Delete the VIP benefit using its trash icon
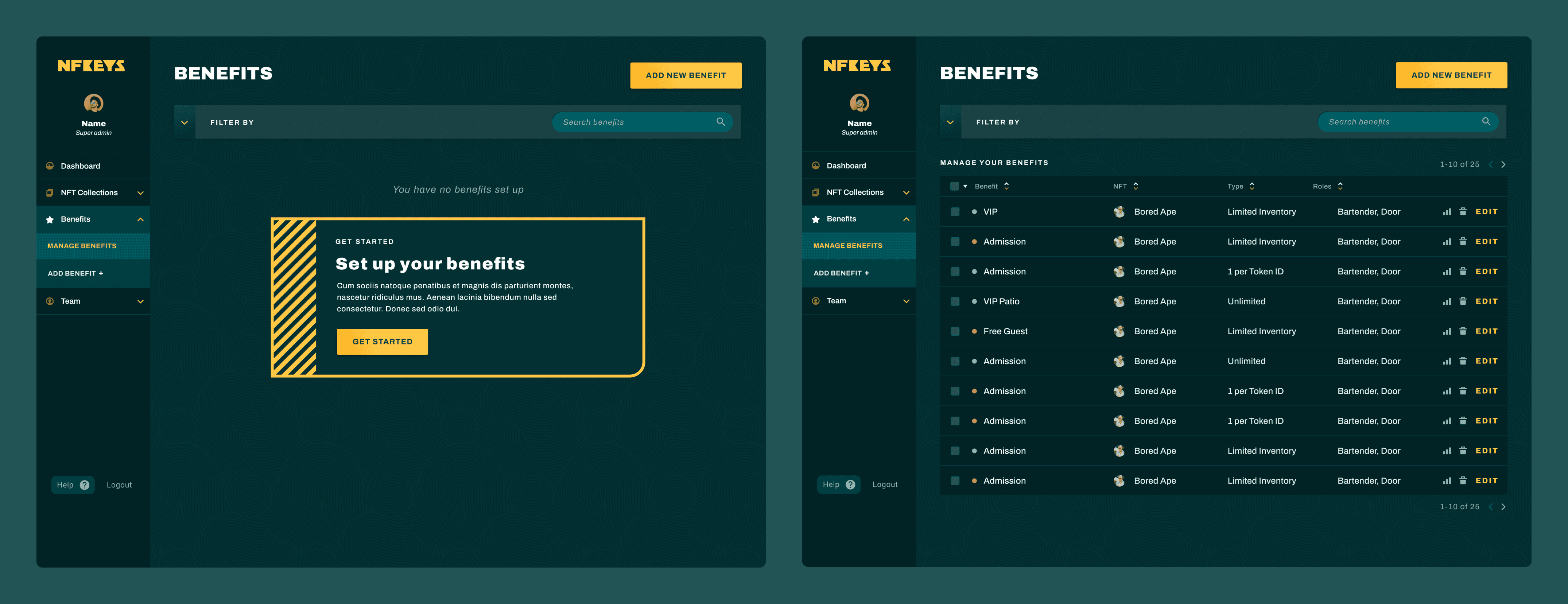This screenshot has height=604, width=1568. [x=1463, y=212]
